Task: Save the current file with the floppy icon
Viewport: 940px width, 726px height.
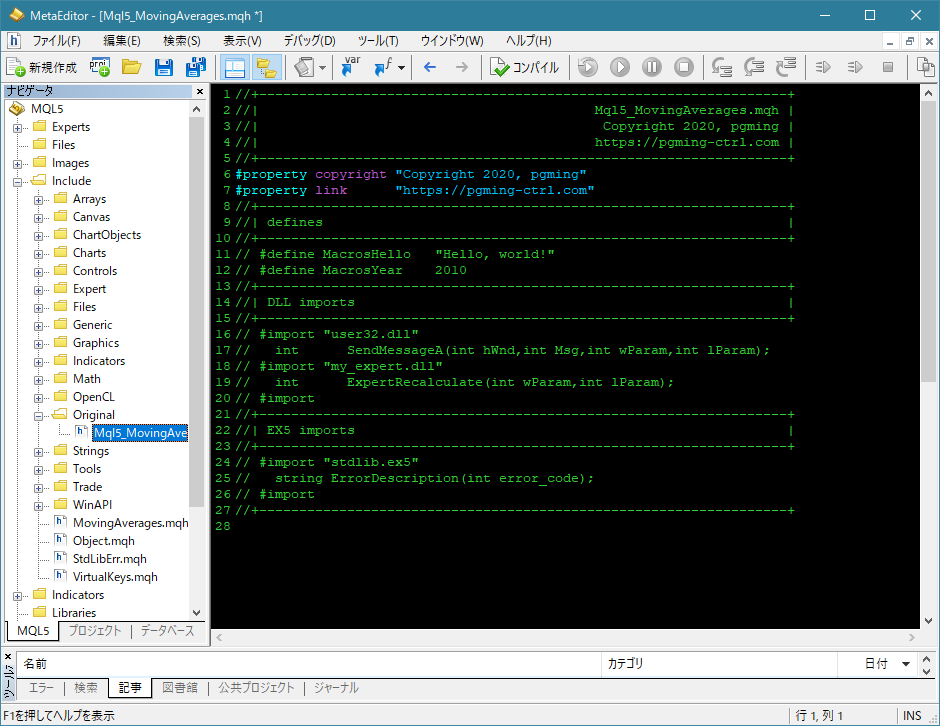Action: pos(163,67)
